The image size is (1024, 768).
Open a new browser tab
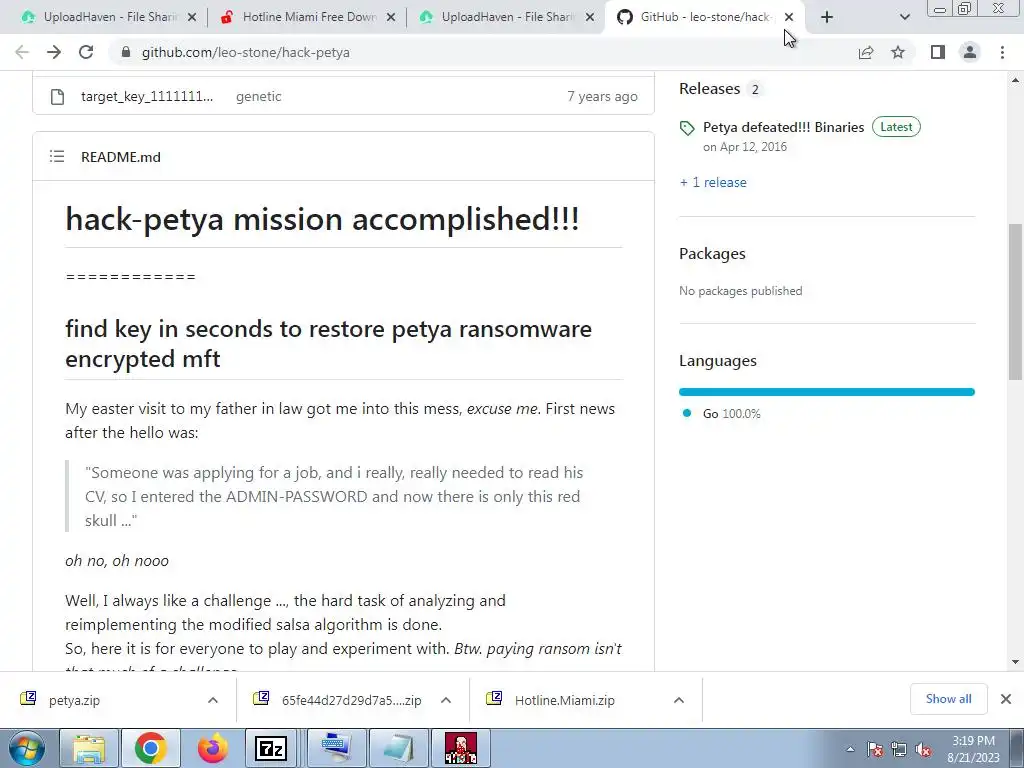point(827,17)
